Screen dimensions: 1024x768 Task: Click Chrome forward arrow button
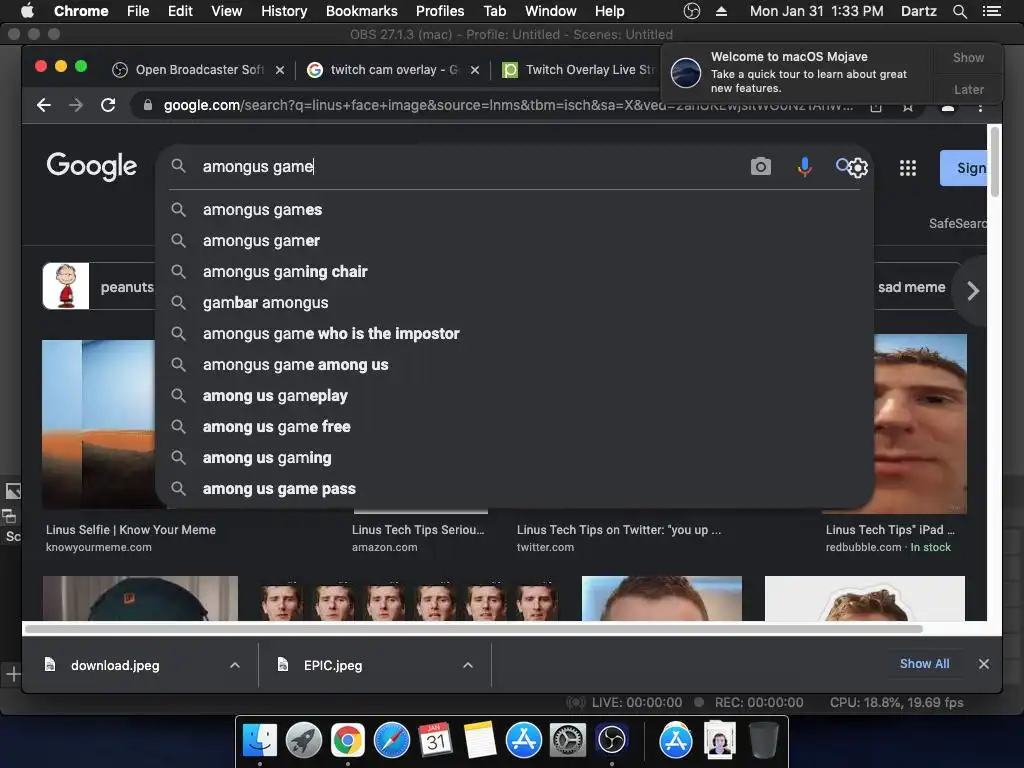[x=76, y=105]
